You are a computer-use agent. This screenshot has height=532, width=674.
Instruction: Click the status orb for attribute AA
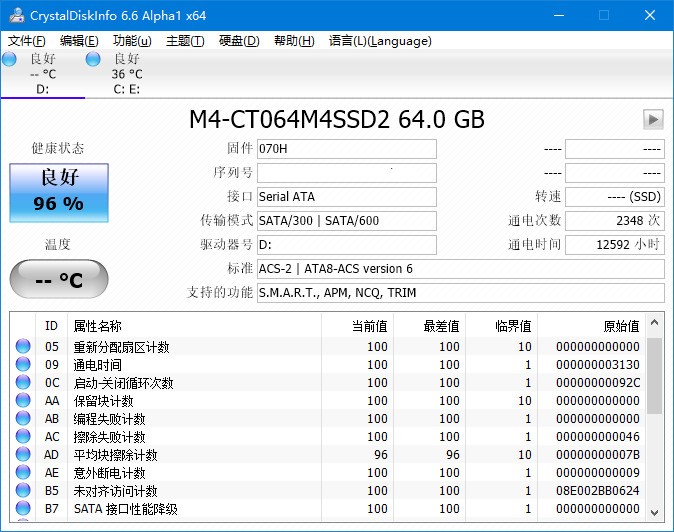tap(23, 400)
